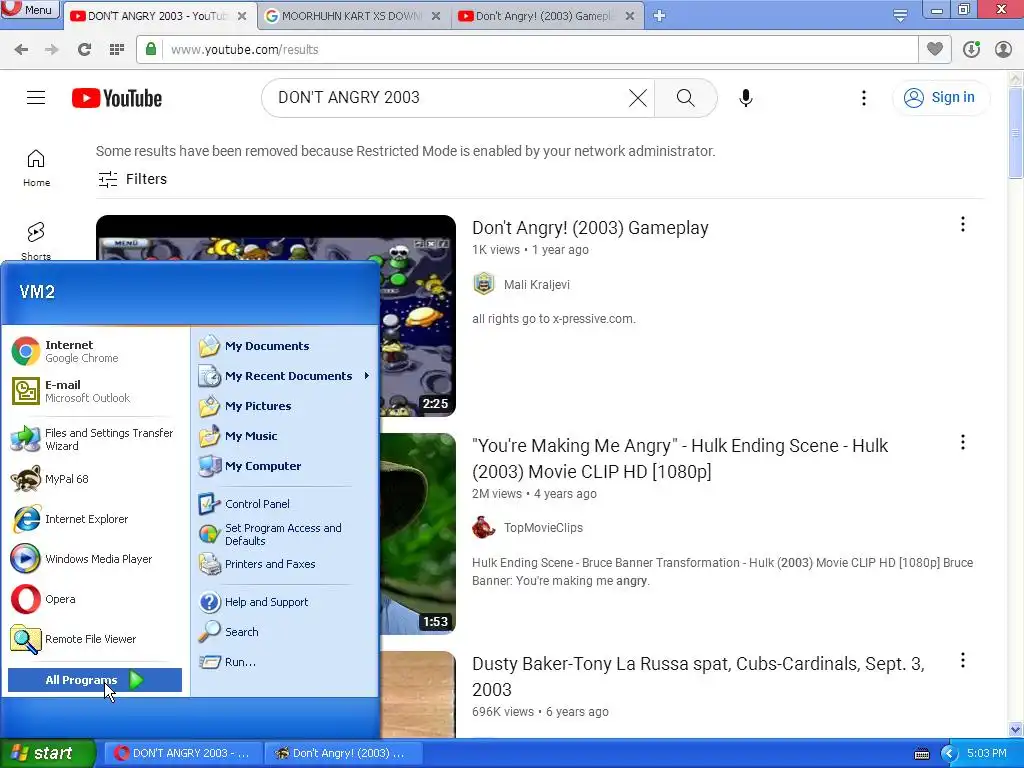
Task: Open Opera account profile icon
Action: point(1003,50)
